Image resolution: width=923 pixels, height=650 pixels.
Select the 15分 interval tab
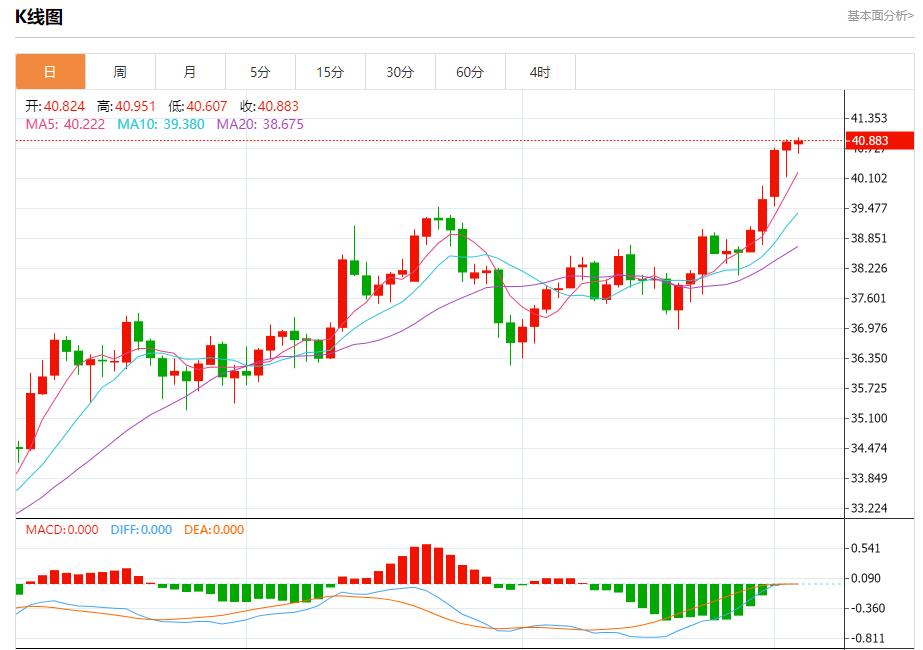329,71
